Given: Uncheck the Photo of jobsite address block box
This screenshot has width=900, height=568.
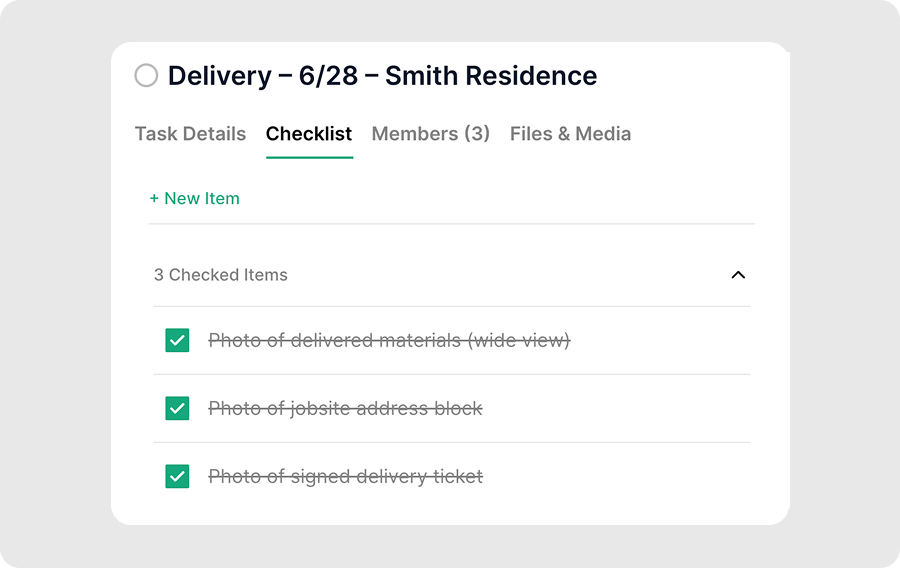Looking at the screenshot, I should pos(177,409).
